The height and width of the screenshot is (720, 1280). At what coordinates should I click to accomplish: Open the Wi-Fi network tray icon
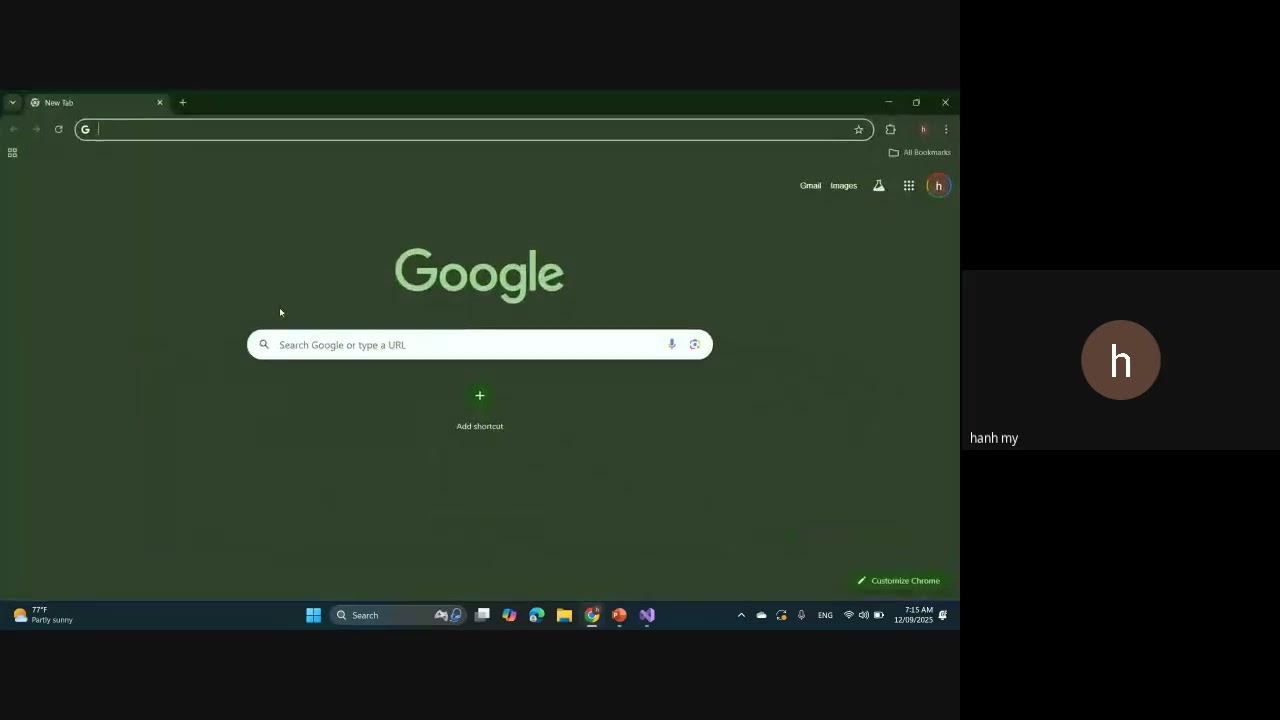(849, 615)
